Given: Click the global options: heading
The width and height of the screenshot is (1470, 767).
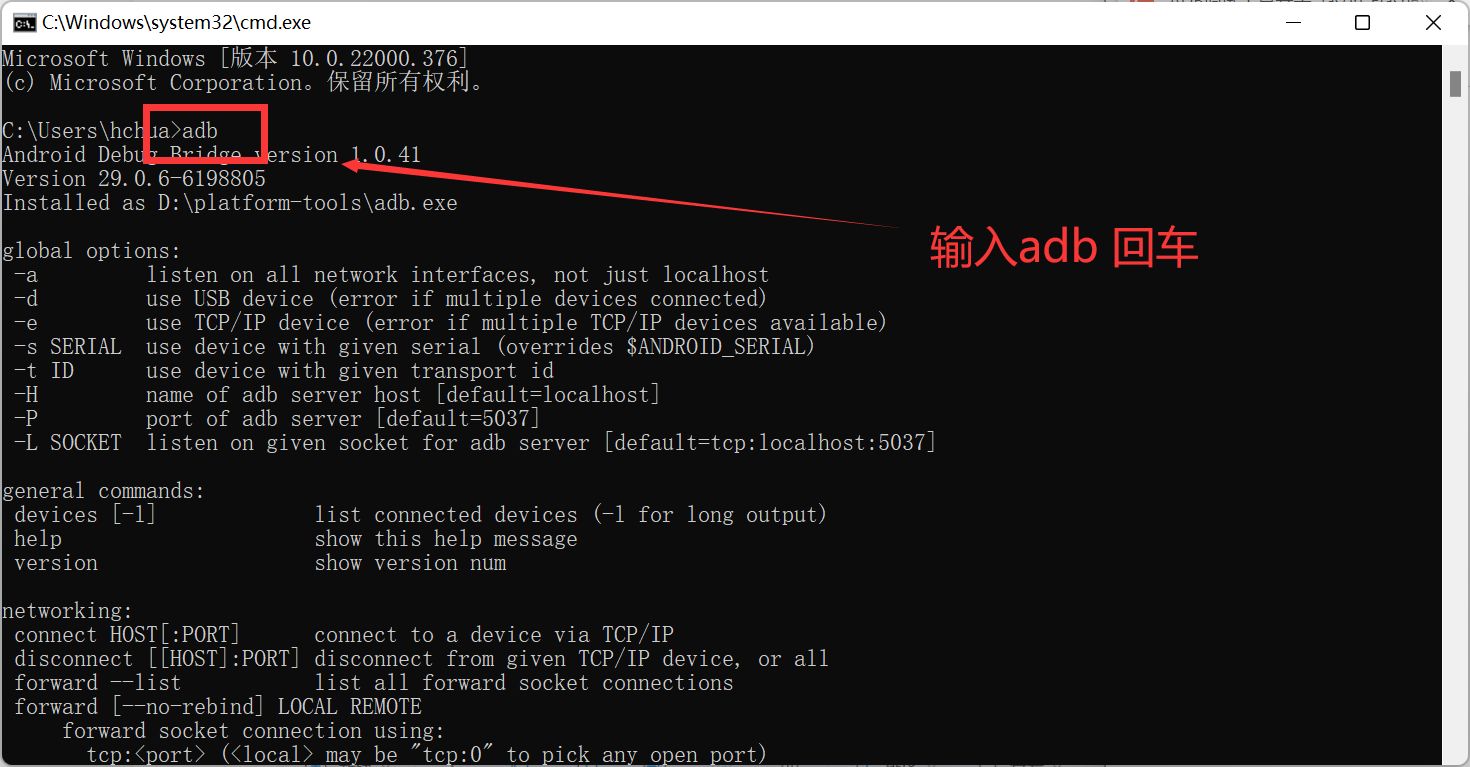Looking at the screenshot, I should (x=92, y=251).
